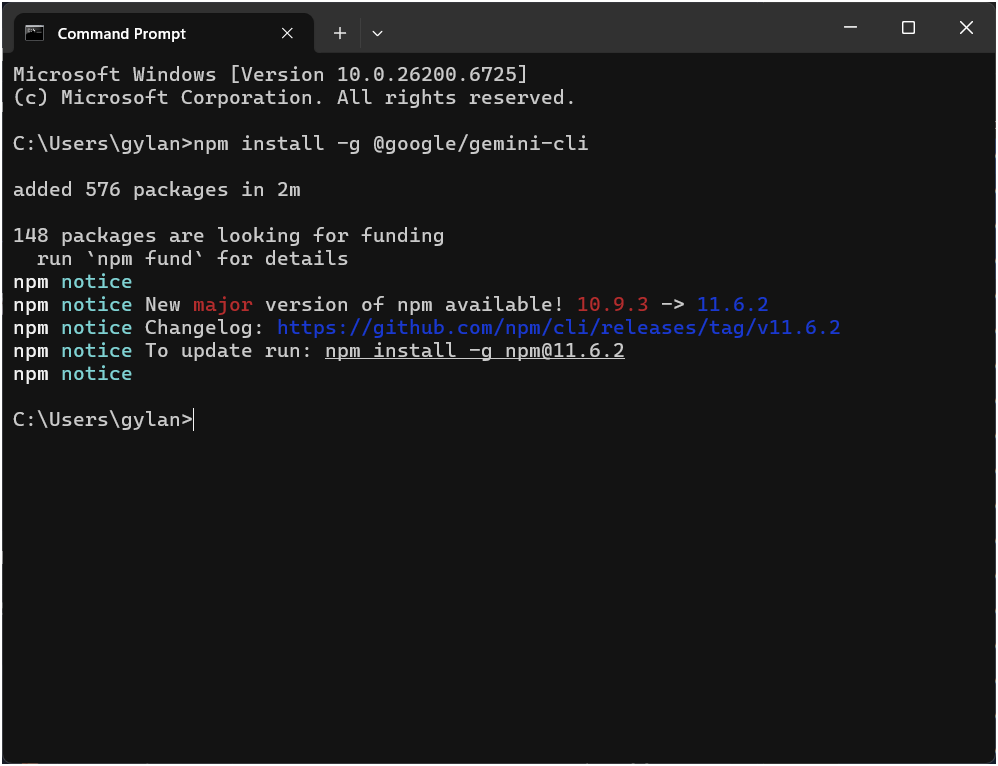
Task: Click empty title bar area right of the tabs
Action: tap(600, 30)
